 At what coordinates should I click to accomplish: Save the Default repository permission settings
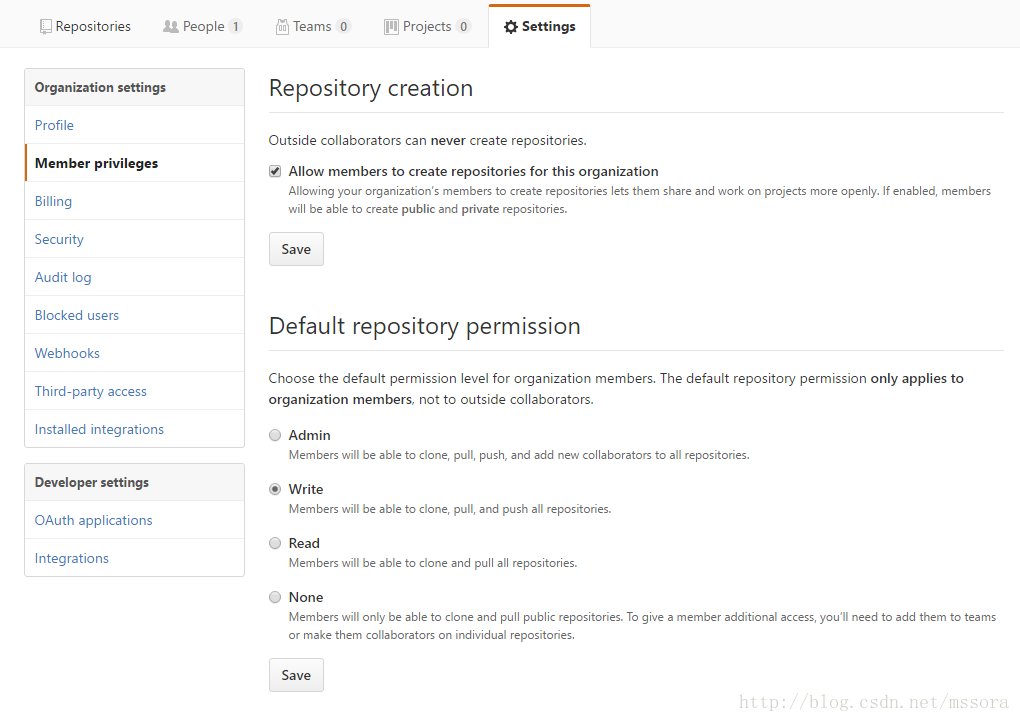coord(296,674)
